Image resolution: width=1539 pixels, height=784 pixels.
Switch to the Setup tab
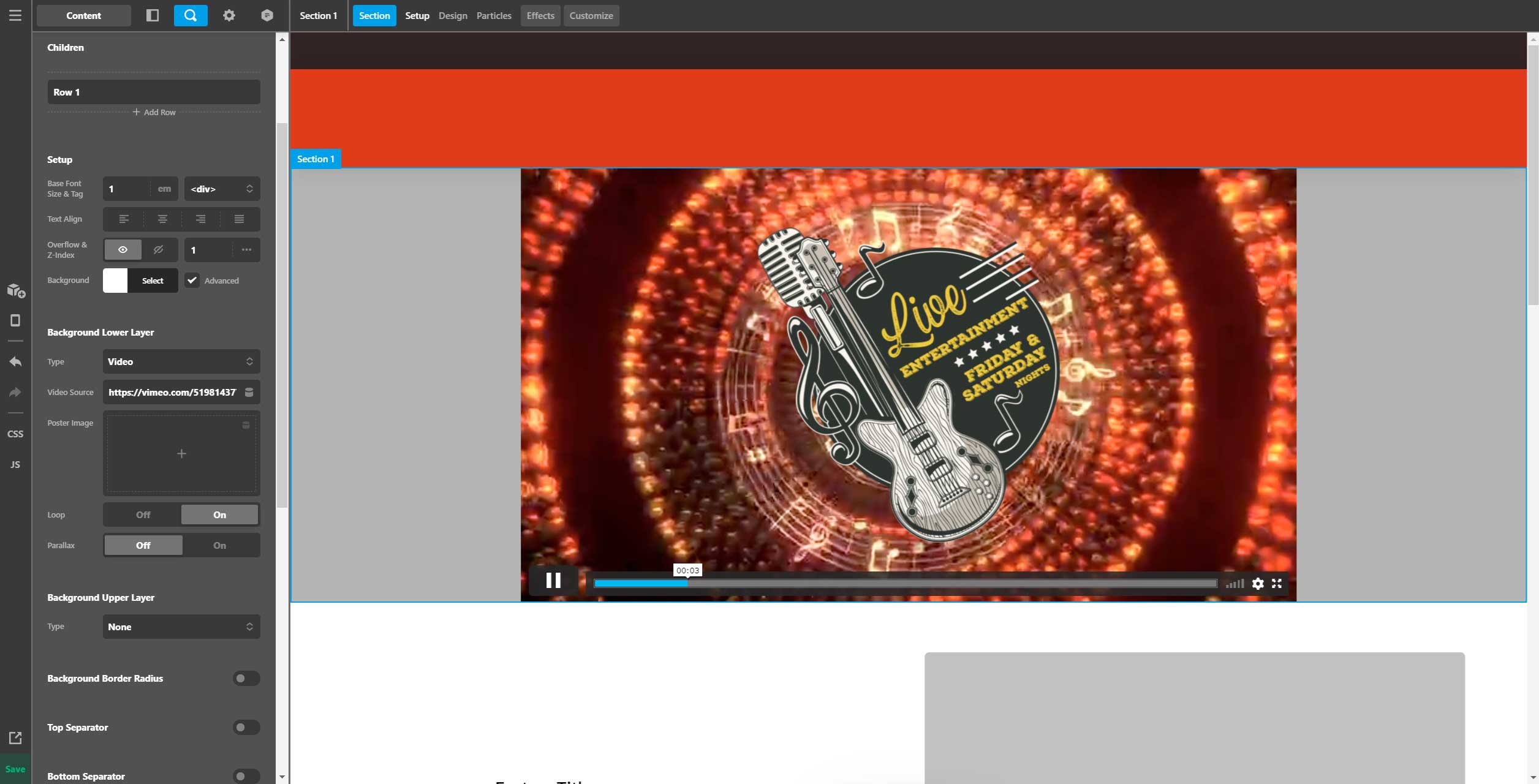(x=417, y=16)
